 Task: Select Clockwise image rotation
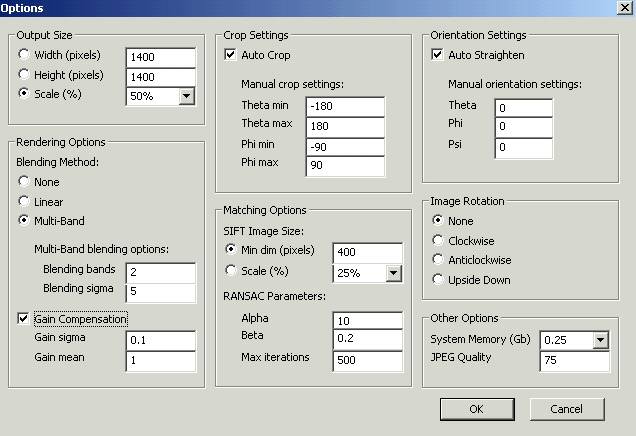point(438,240)
